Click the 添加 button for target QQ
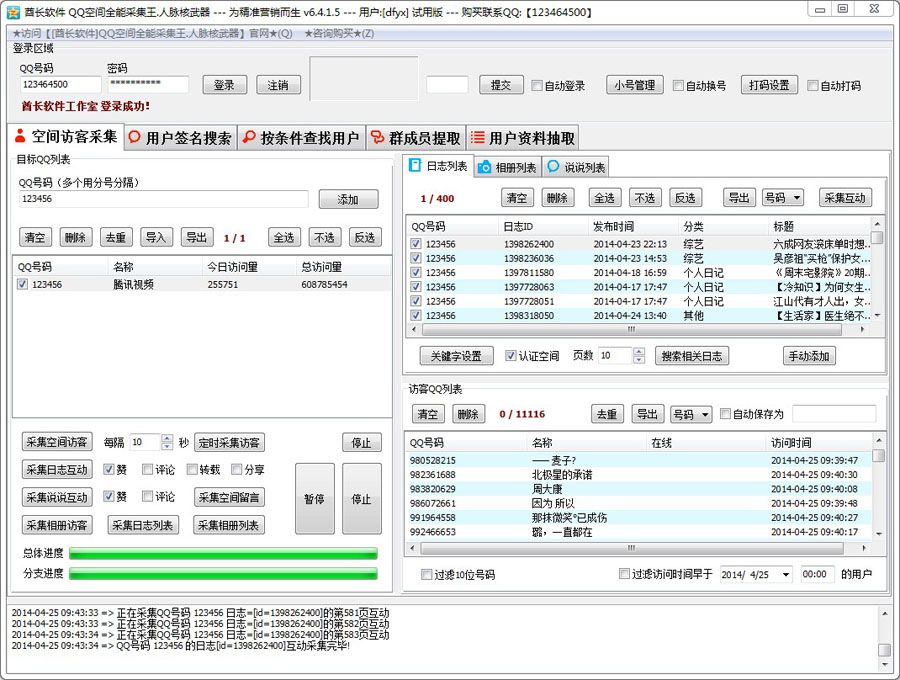This screenshot has height=680, width=900. [348, 199]
